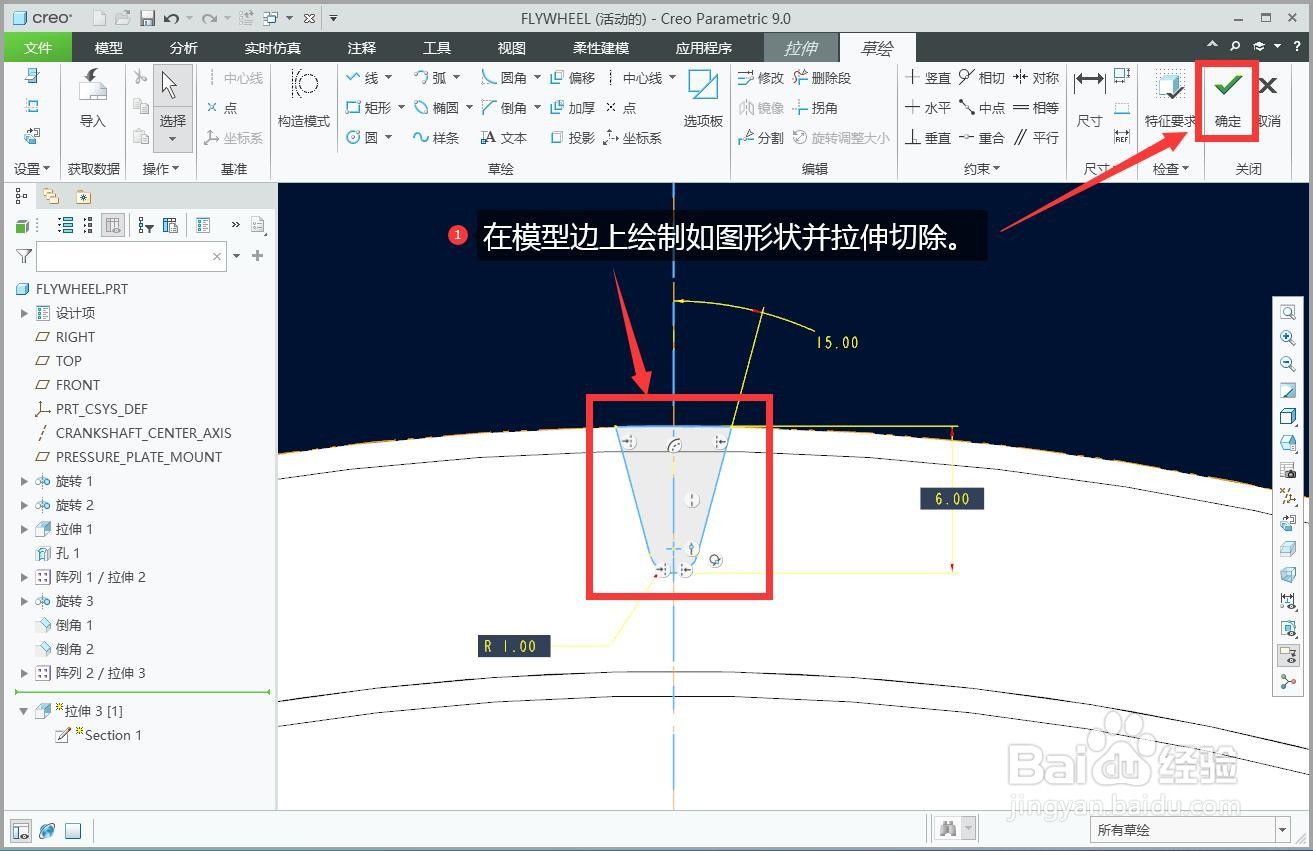Viewport: 1313px width, 851px height.
Task: Click the Offset (偏移) tool
Action: click(x=573, y=78)
